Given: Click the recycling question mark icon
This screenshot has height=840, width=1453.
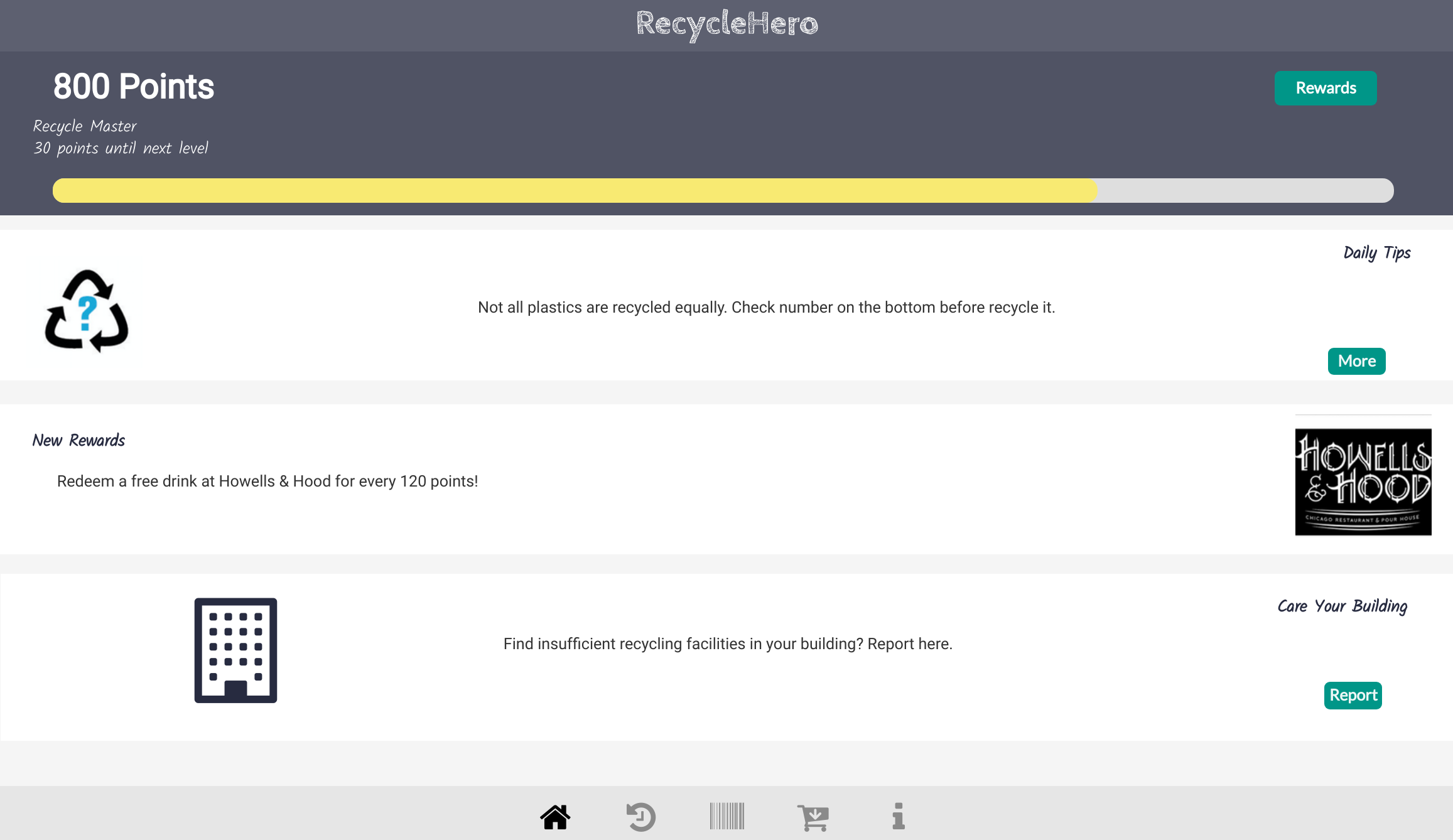Looking at the screenshot, I should coord(87,311).
